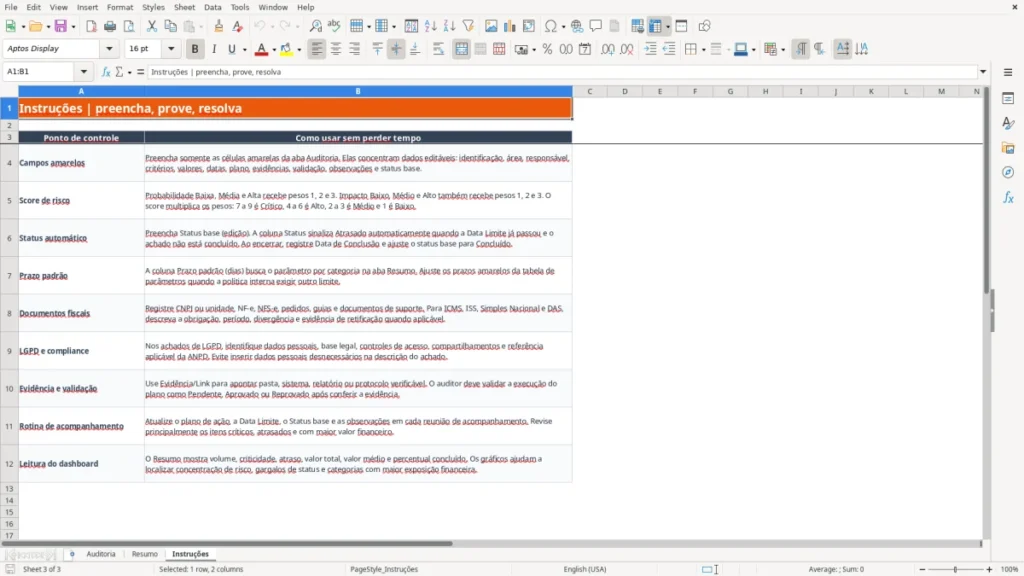This screenshot has width=1024, height=576.
Task: Toggle Freeze Rows and Columns
Action: click(655, 26)
